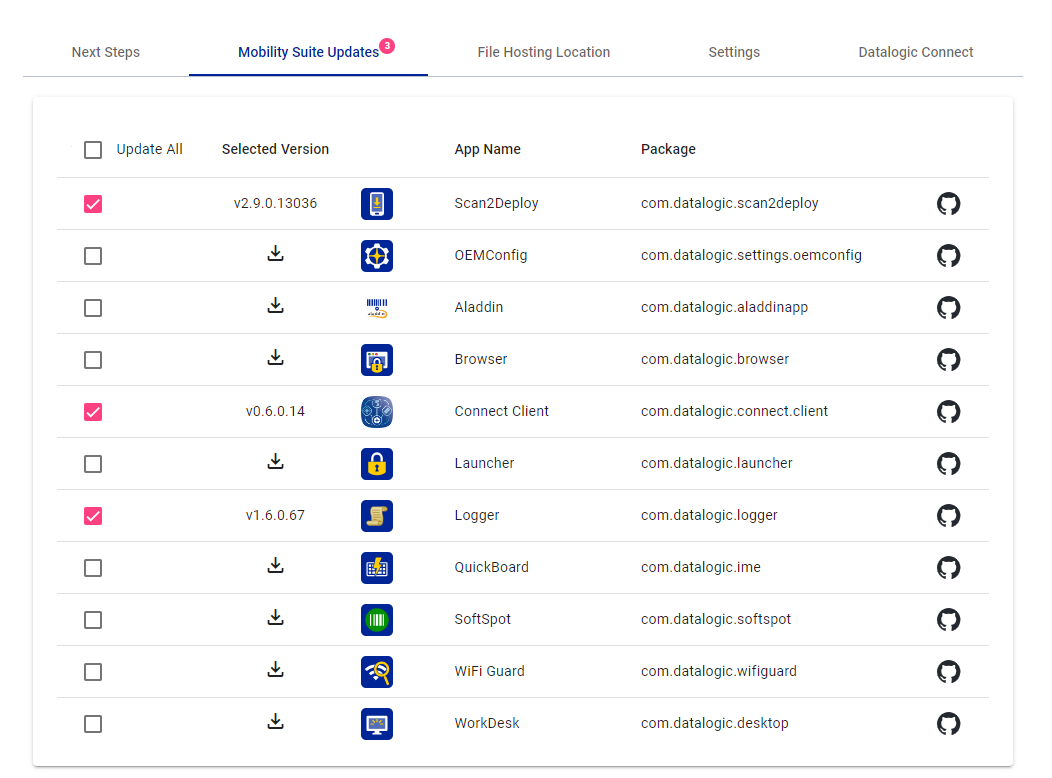Screen dimensions: 1052x778
Task: Click package name com.datalogic.ime
Action: [700, 567]
